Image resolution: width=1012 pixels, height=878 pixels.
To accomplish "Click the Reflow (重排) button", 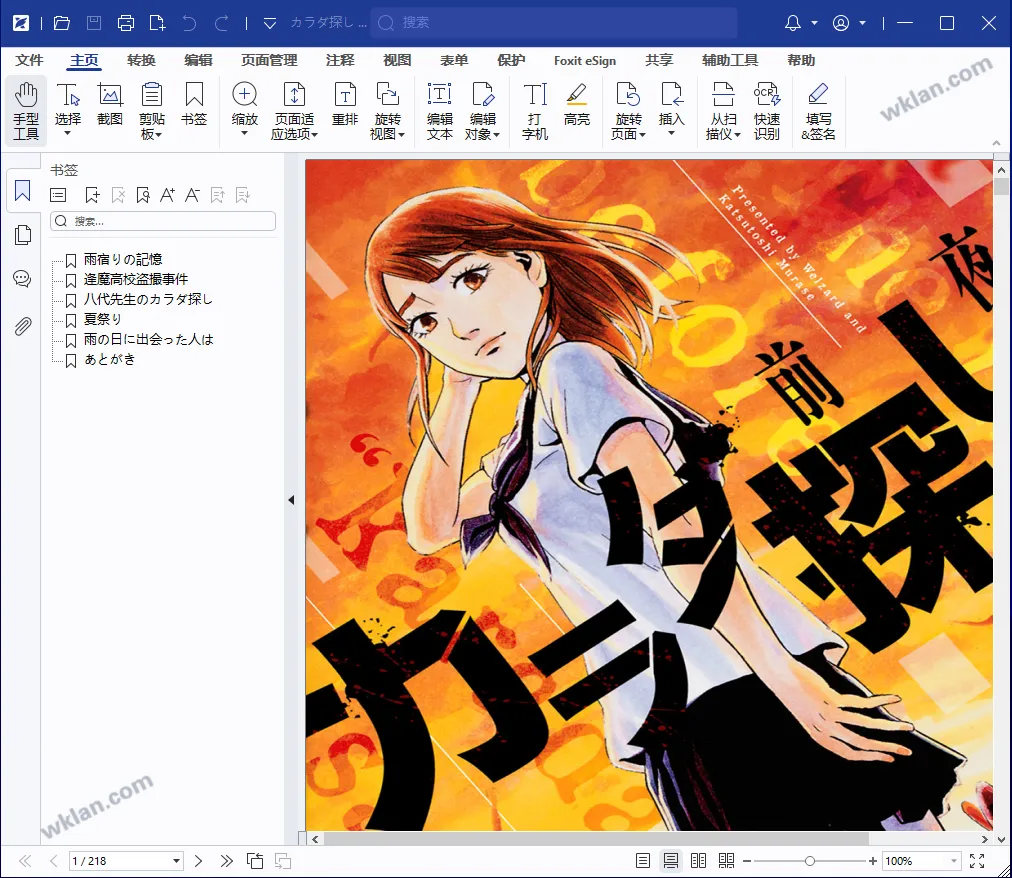I will [x=345, y=105].
